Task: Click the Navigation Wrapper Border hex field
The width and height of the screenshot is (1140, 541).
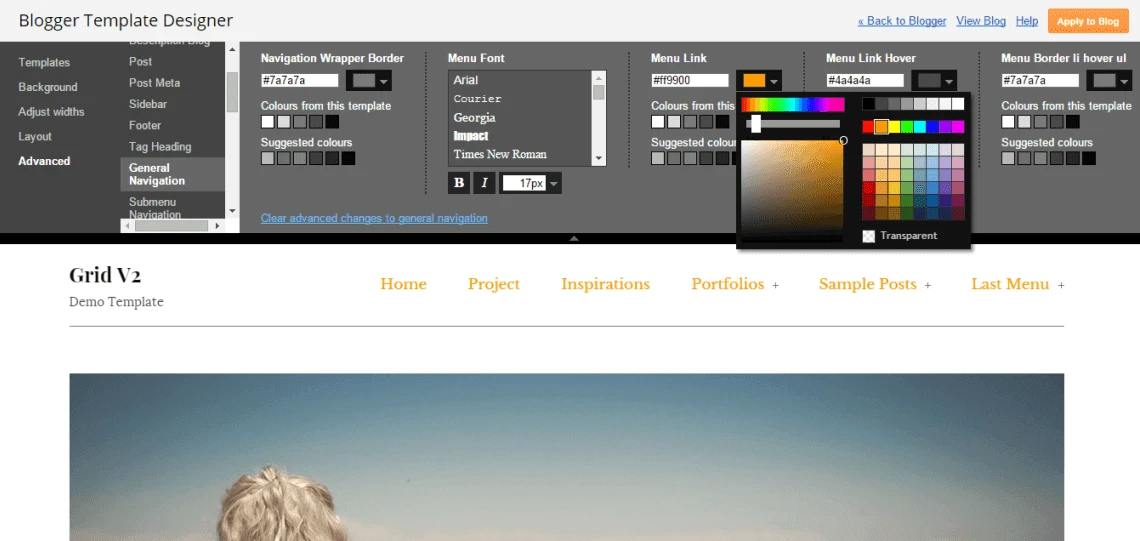Action: coord(300,81)
